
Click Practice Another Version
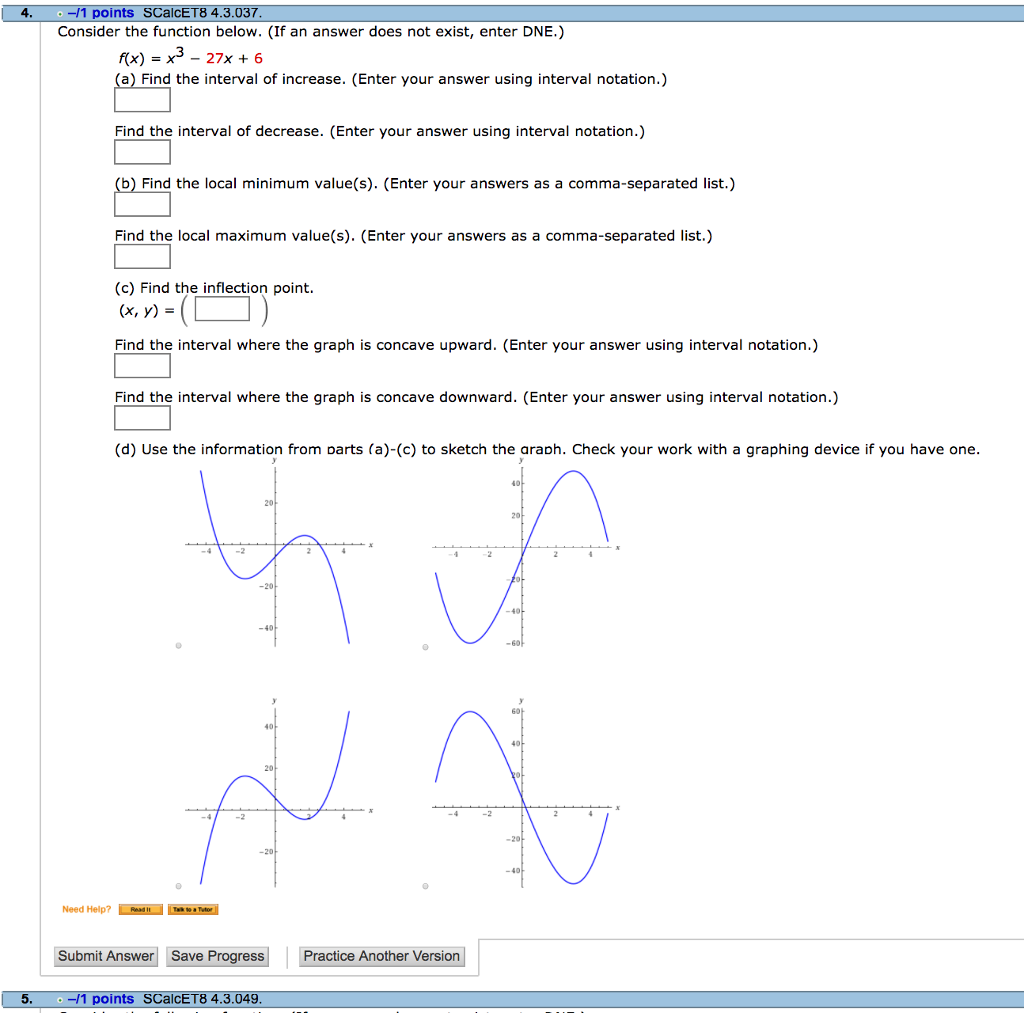pyautogui.click(x=381, y=955)
